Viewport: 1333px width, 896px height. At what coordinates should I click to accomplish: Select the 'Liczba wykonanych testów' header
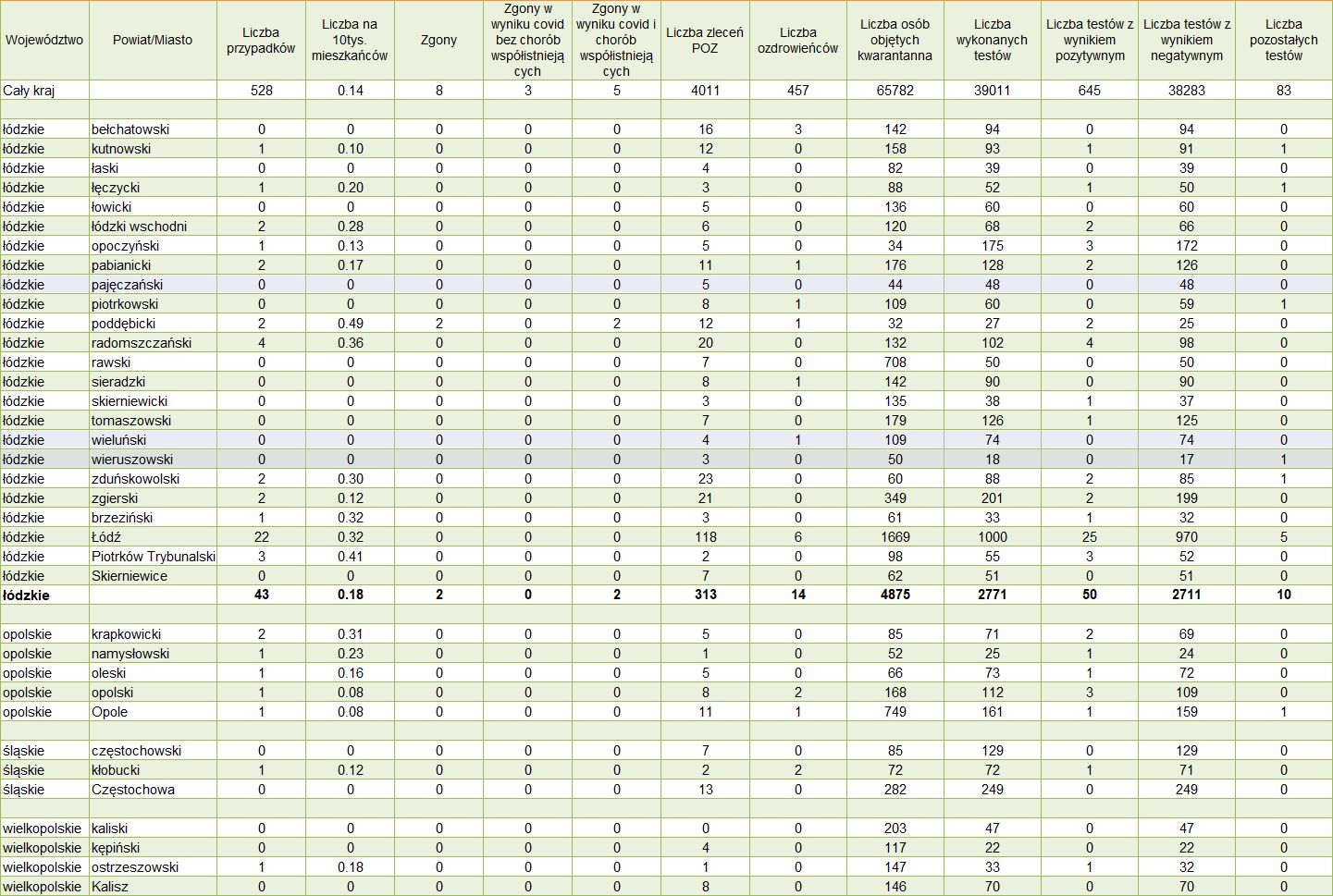(992, 40)
